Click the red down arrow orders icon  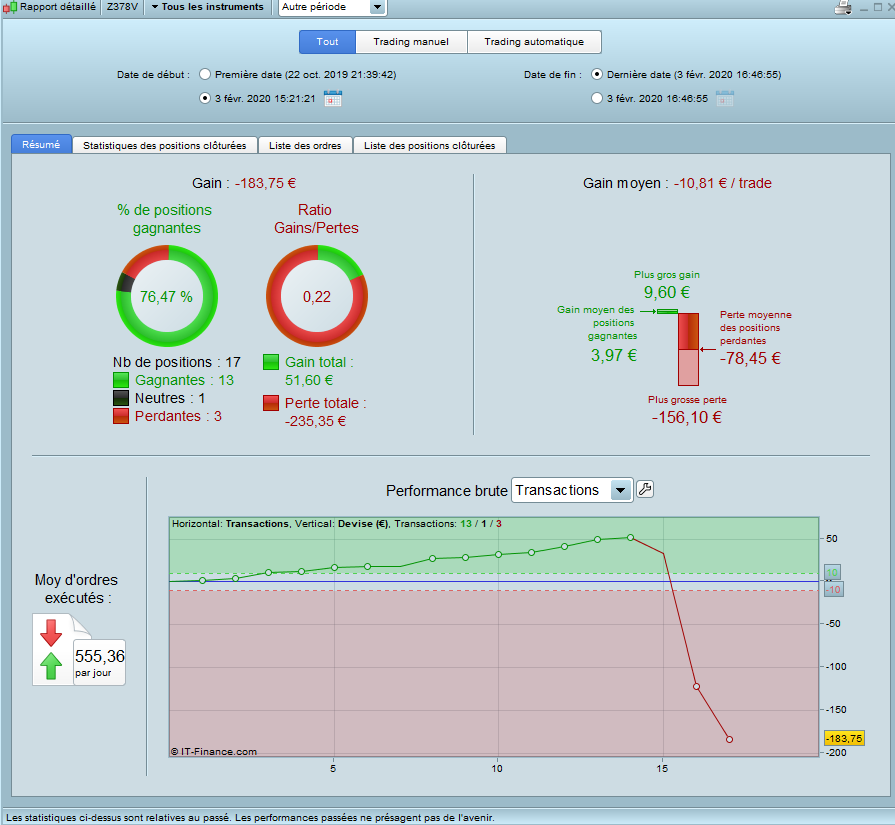tap(51, 632)
